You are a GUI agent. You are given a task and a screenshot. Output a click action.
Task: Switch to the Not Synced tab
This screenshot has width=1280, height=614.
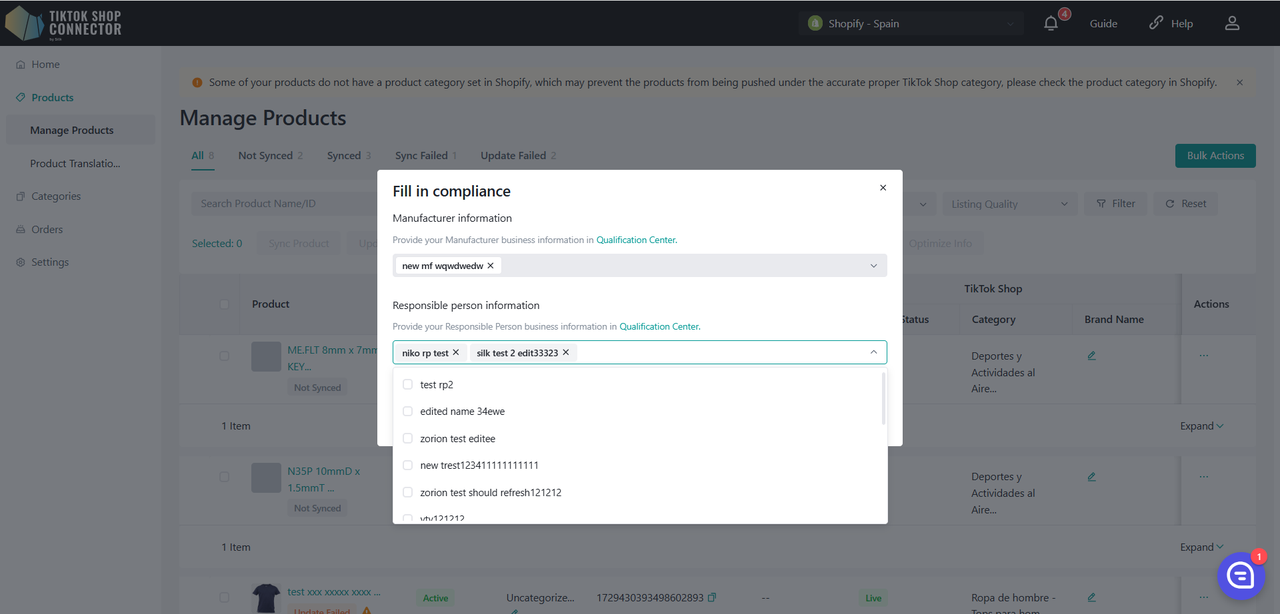click(x=264, y=156)
